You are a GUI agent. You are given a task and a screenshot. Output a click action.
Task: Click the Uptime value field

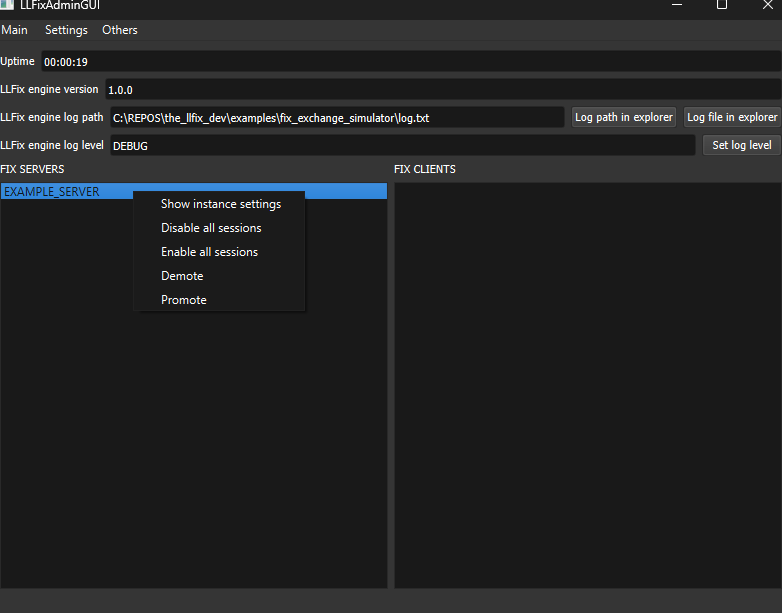(x=410, y=62)
